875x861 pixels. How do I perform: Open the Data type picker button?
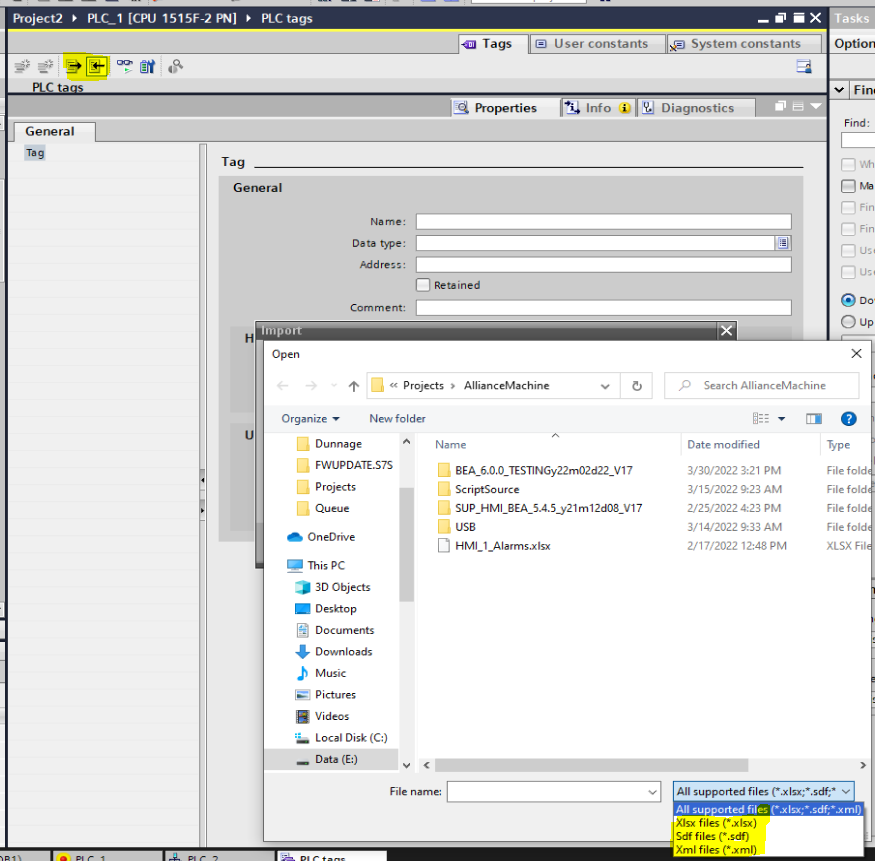tap(782, 243)
